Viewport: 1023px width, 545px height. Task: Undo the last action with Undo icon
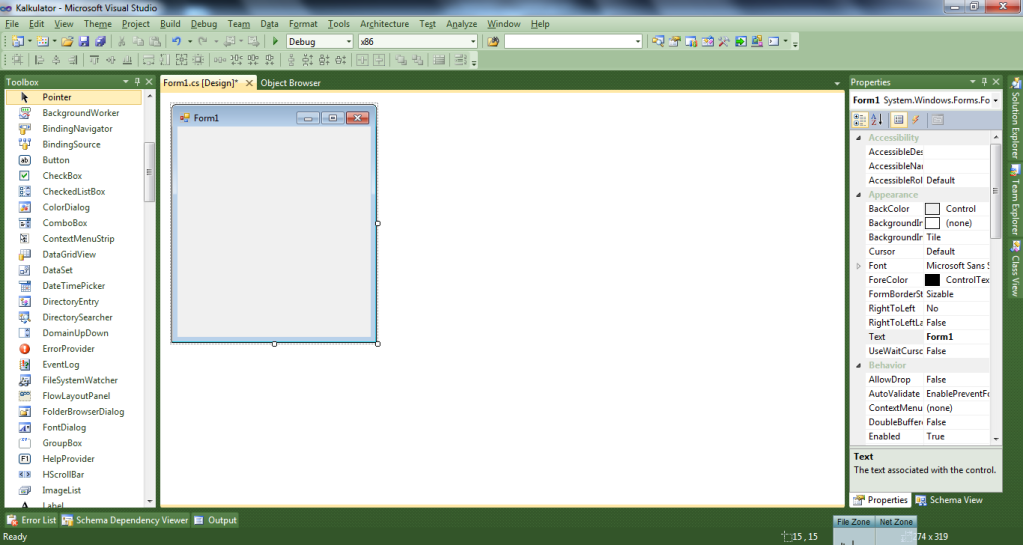point(176,41)
